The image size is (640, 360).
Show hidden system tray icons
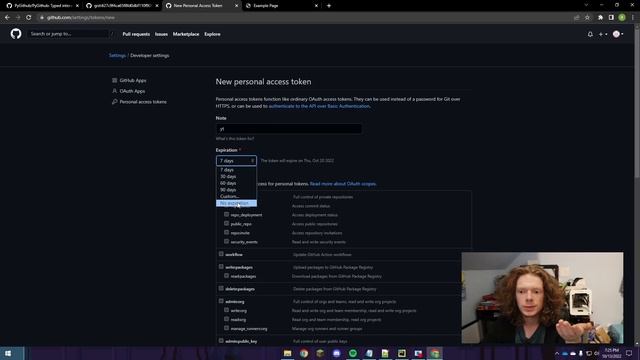557,353
